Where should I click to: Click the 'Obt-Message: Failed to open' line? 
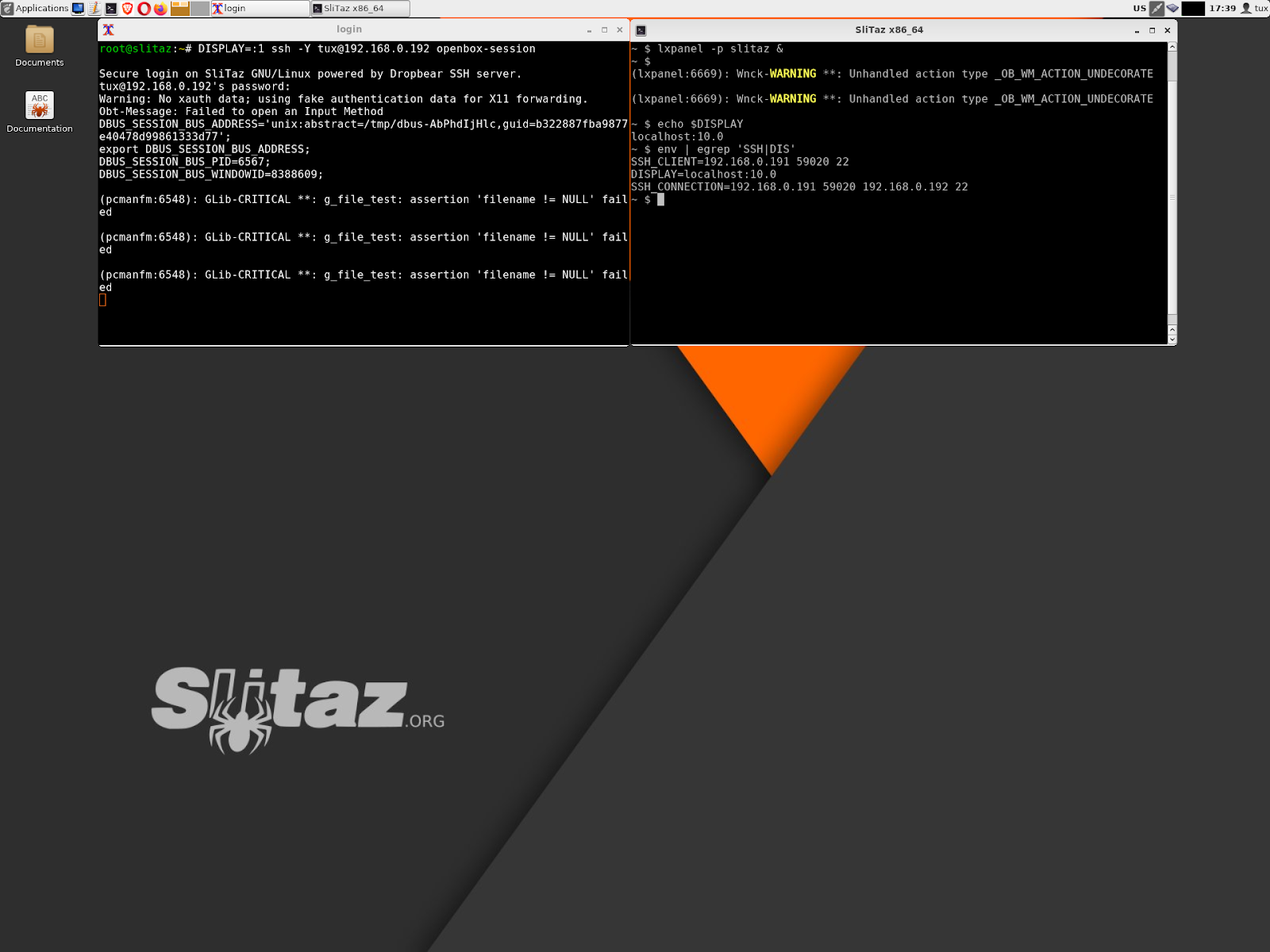(241, 112)
